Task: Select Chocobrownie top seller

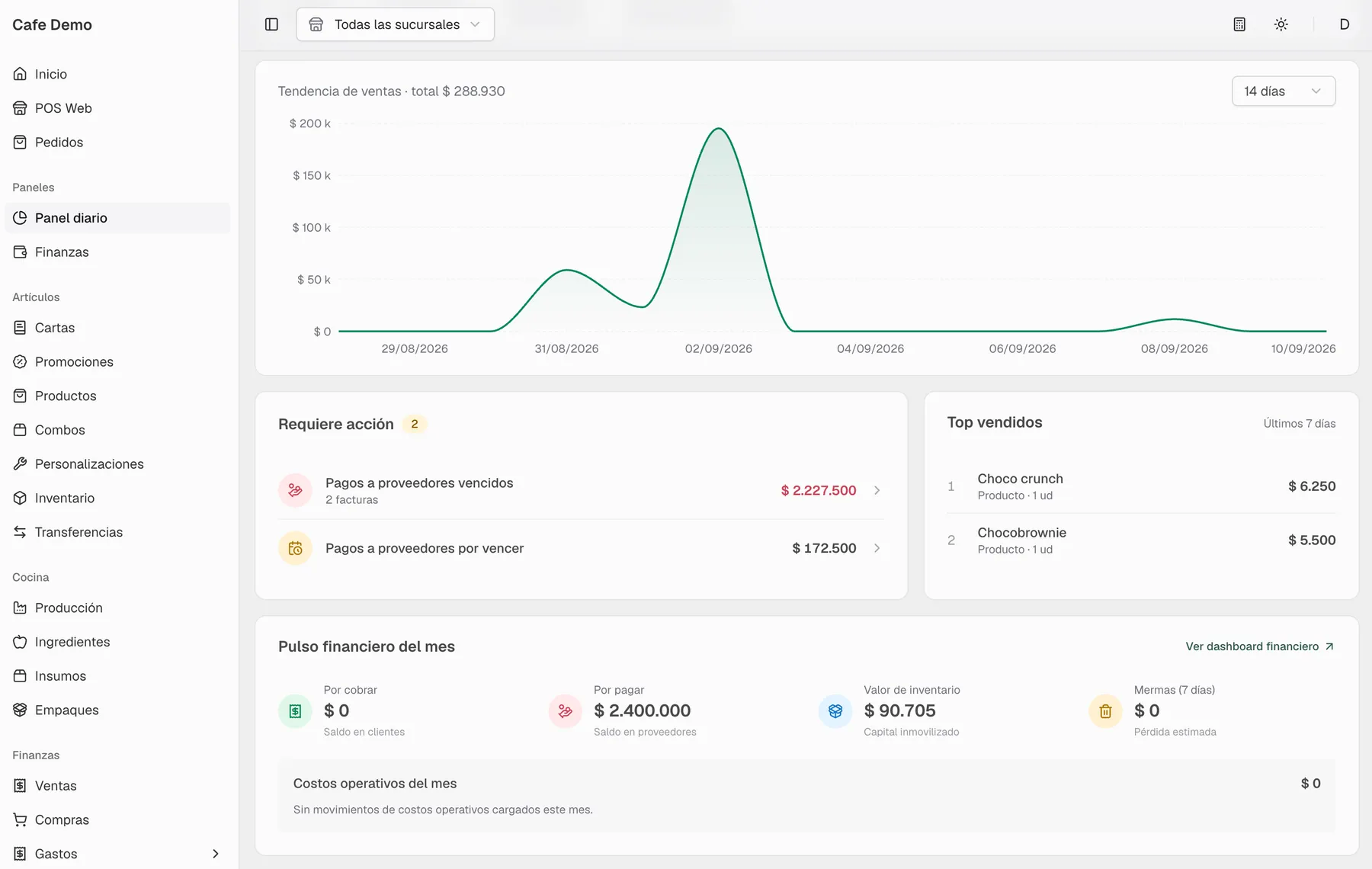Action: point(1141,540)
